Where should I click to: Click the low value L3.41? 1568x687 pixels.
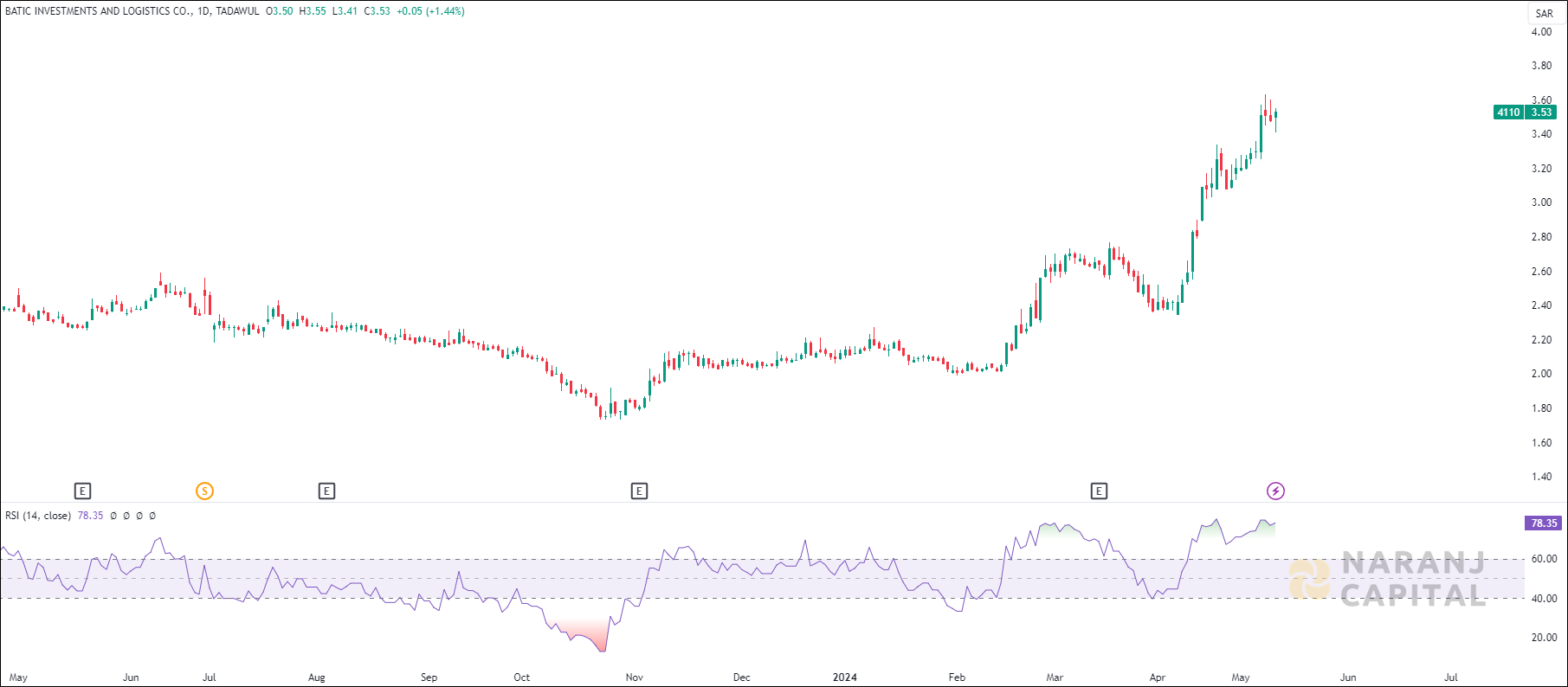345,11
